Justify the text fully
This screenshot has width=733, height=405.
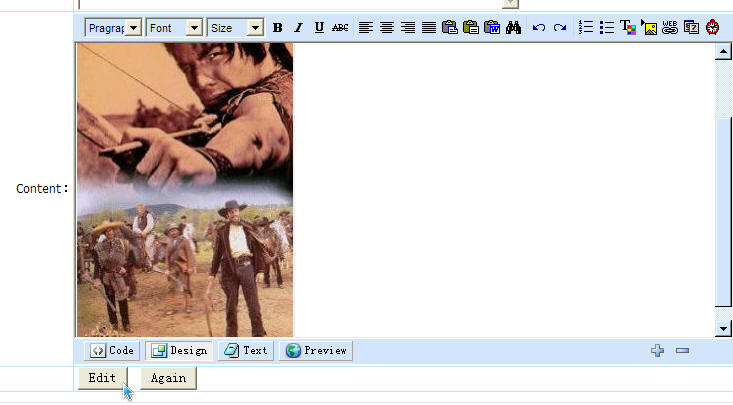[429, 28]
